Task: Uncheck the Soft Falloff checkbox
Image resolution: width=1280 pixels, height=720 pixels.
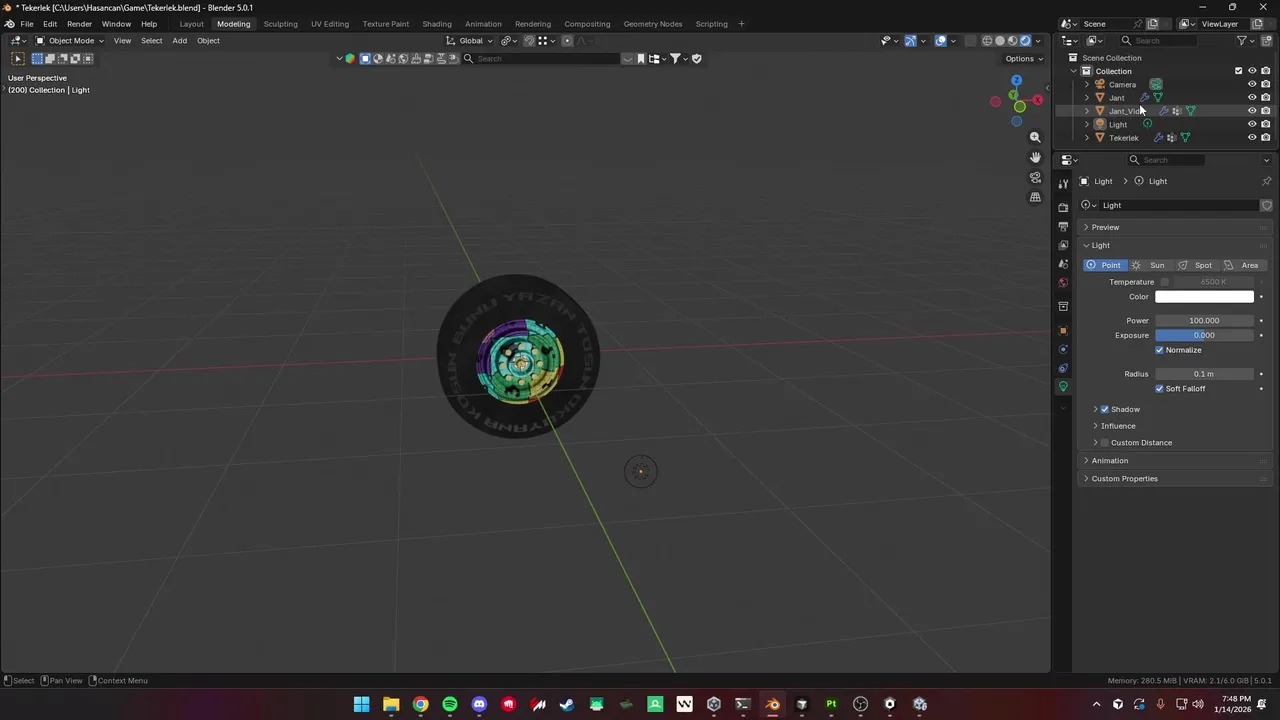Action: click(1160, 388)
